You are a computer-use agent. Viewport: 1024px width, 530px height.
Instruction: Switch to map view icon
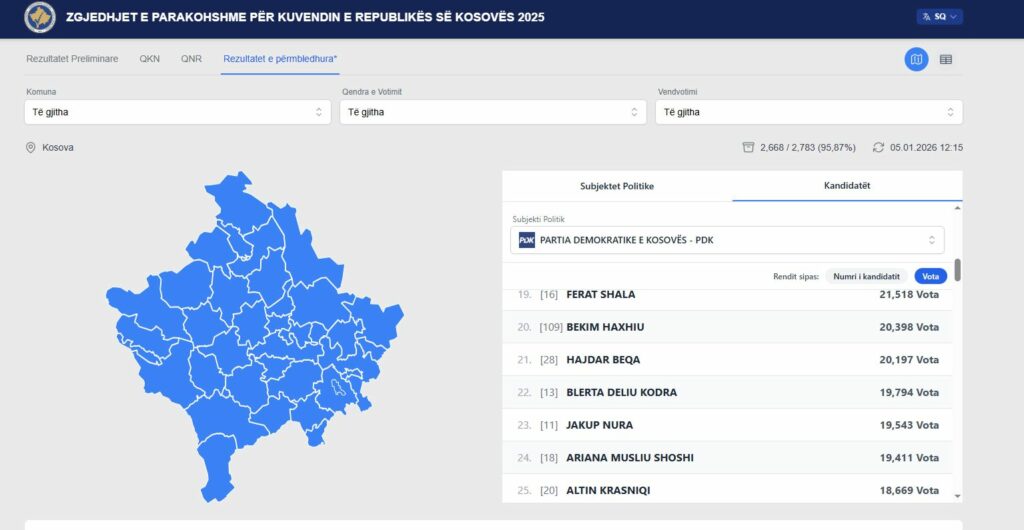[916, 59]
